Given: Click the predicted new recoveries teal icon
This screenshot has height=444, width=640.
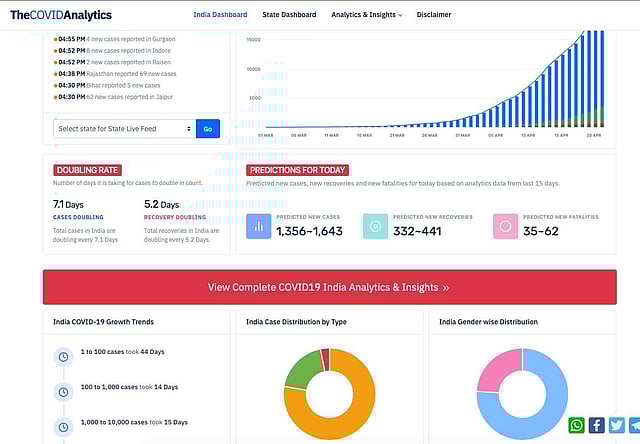Looking at the screenshot, I should 375,226.
